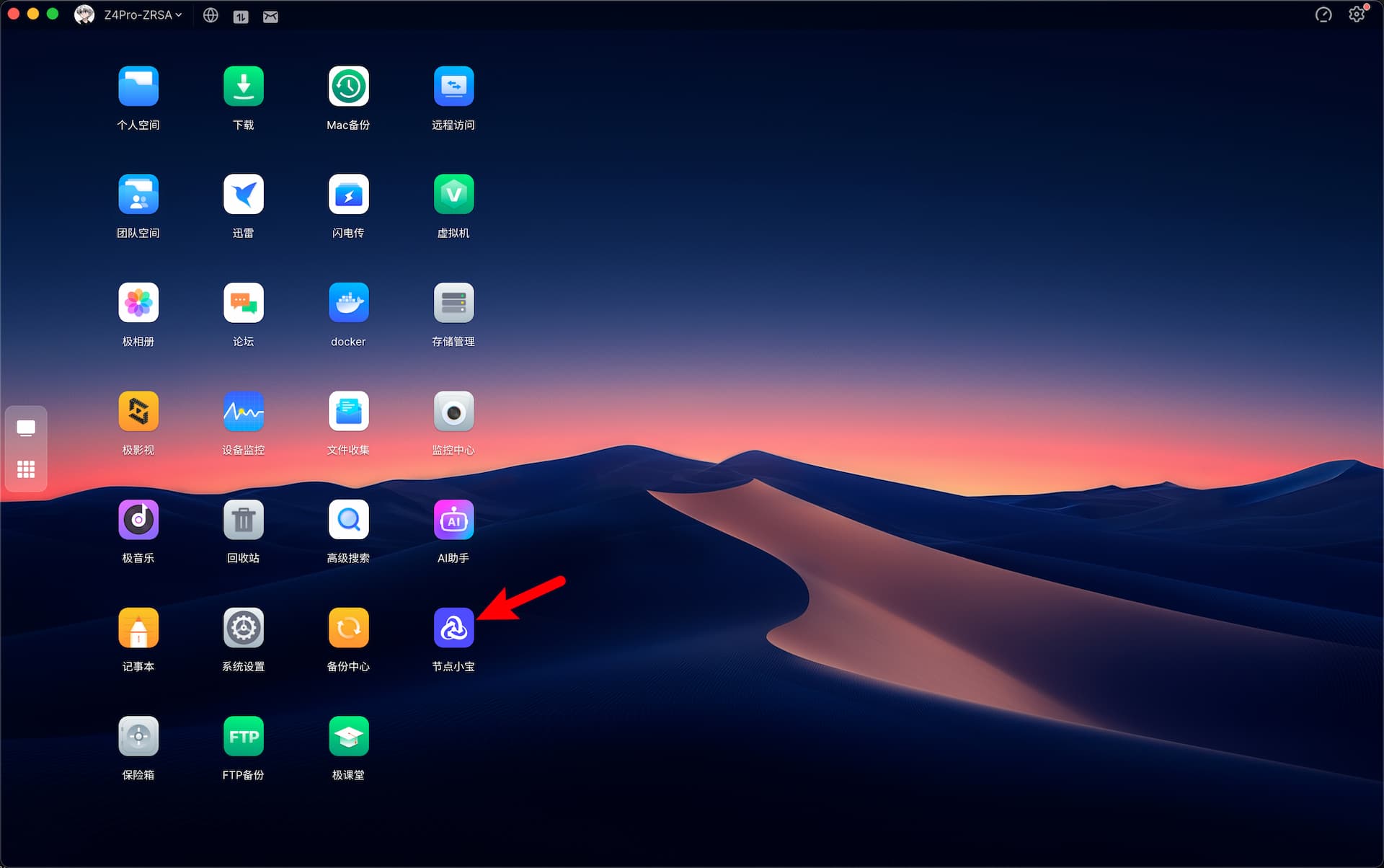Open the AI助手 assistant icon
The height and width of the screenshot is (868, 1384).
[453, 520]
